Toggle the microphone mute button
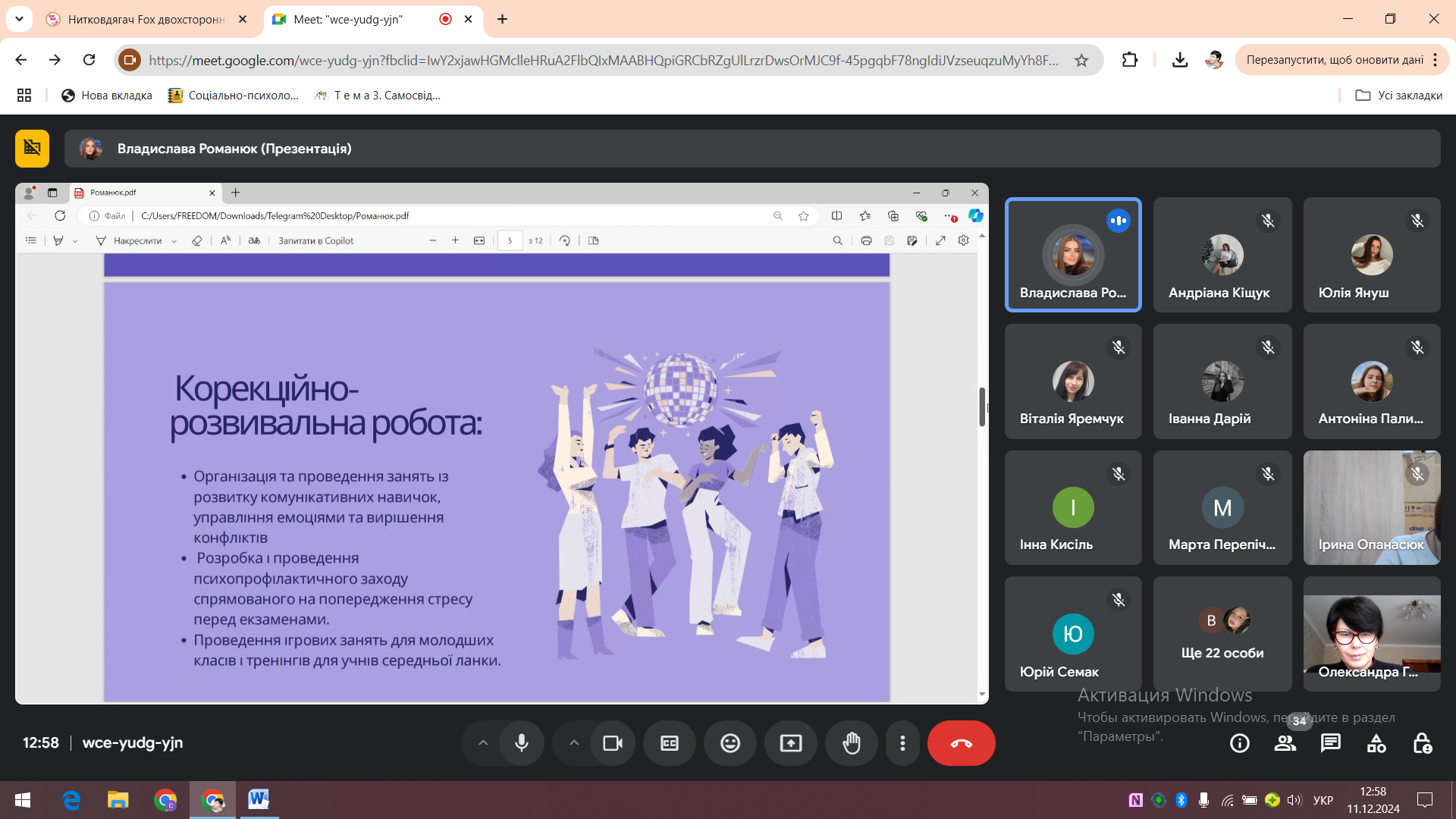The height and width of the screenshot is (819, 1456). pos(522,743)
